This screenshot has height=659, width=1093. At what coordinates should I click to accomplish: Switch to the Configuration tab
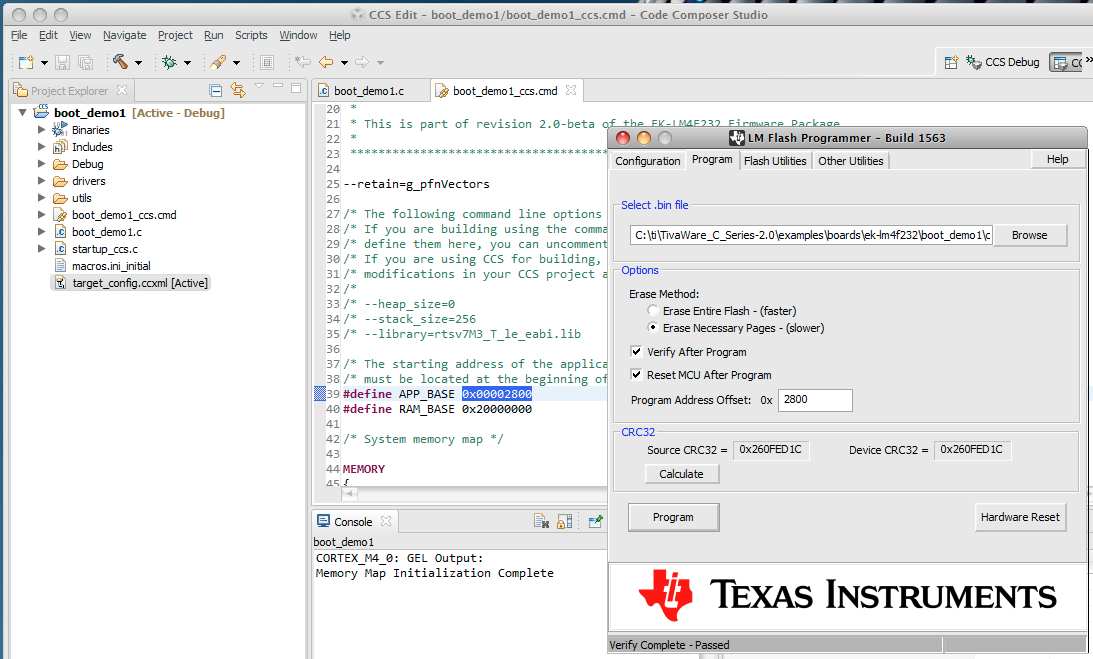point(648,161)
